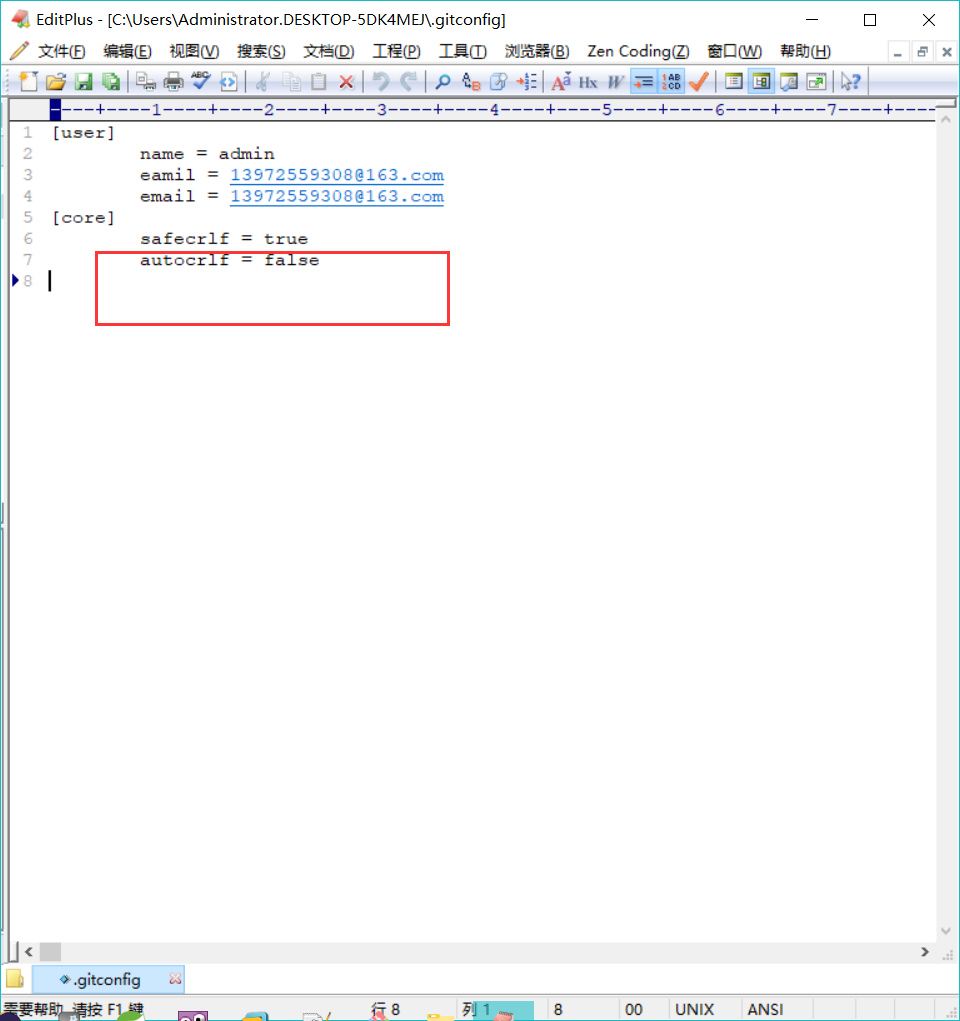Click the Copy icon
The width and height of the screenshot is (960, 1021).
(291, 81)
